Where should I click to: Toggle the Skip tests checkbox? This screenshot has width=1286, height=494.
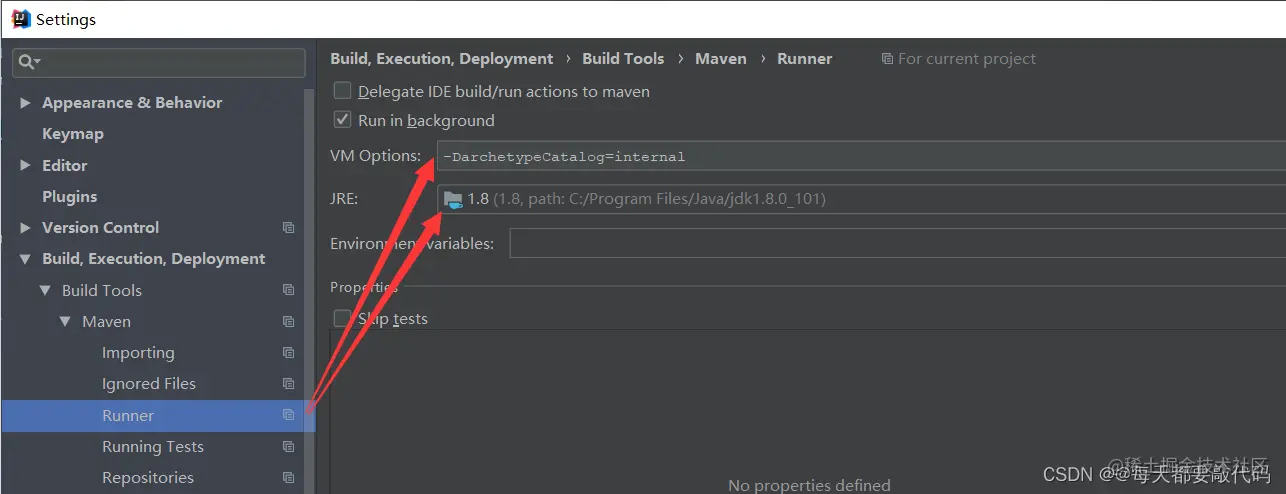pos(343,319)
